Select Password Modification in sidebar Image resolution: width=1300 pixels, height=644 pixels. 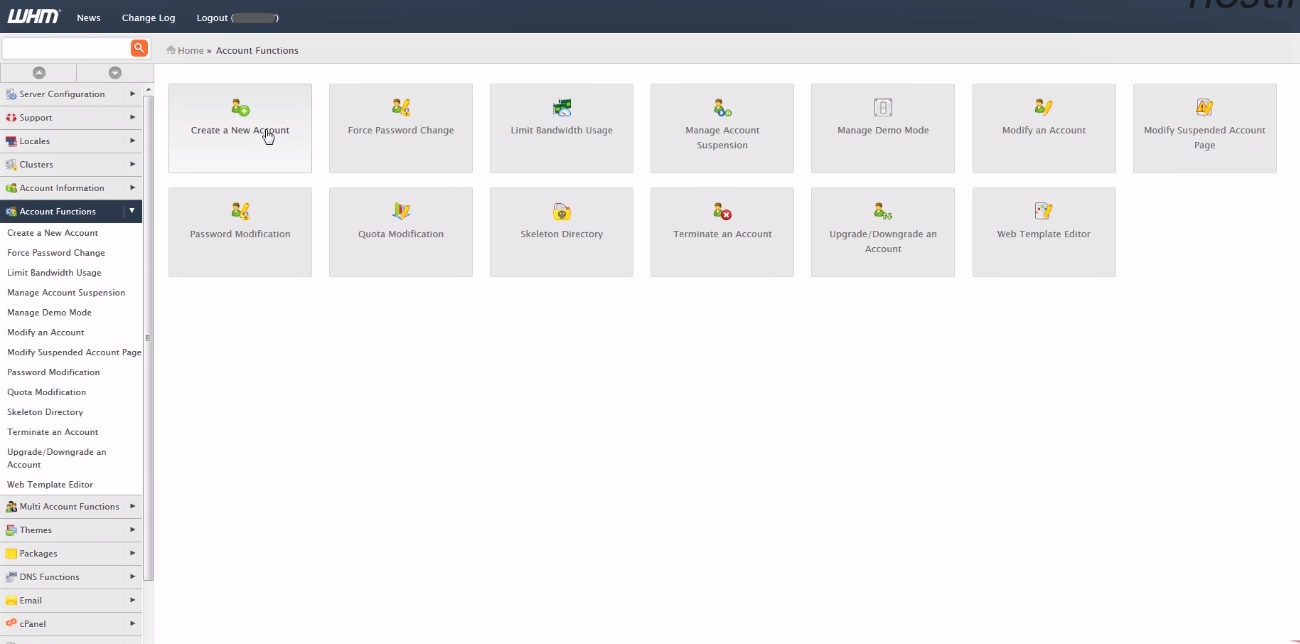pyautogui.click(x=53, y=372)
